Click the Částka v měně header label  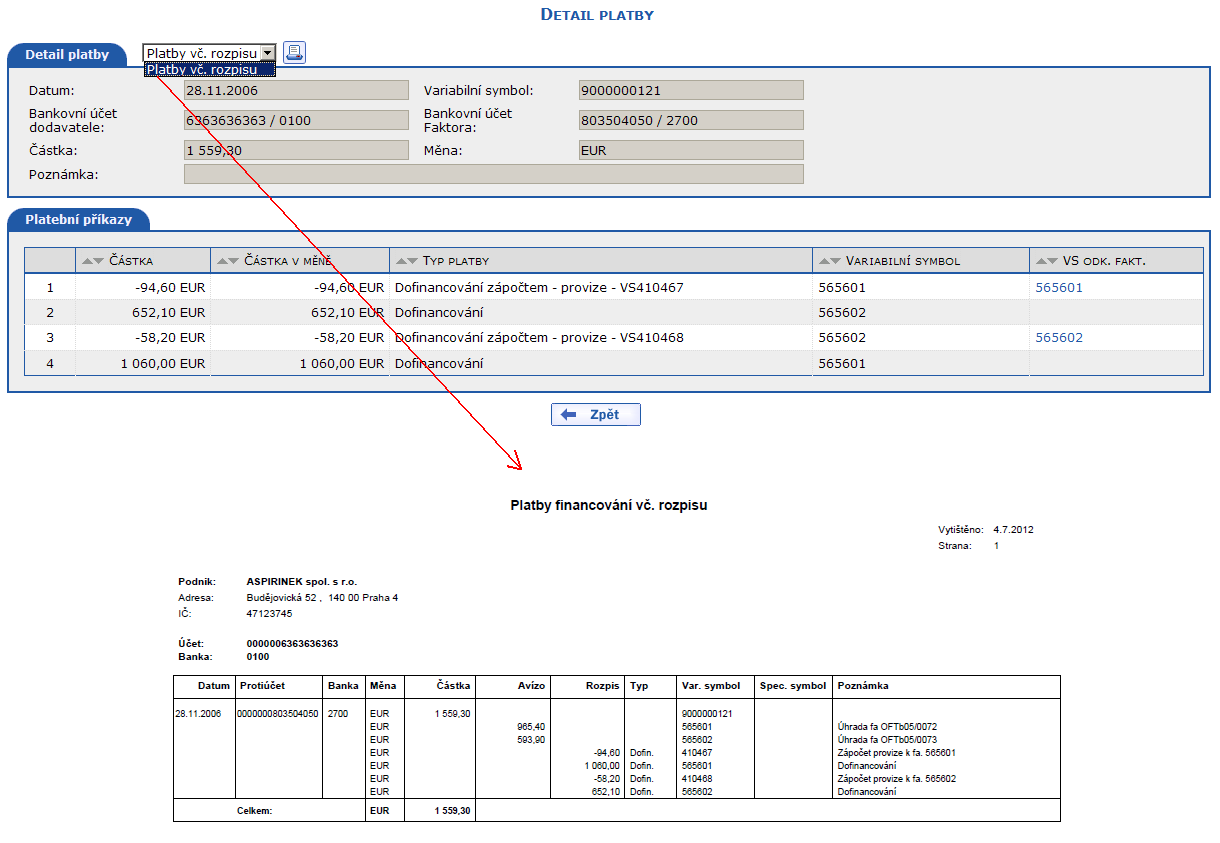click(288, 261)
